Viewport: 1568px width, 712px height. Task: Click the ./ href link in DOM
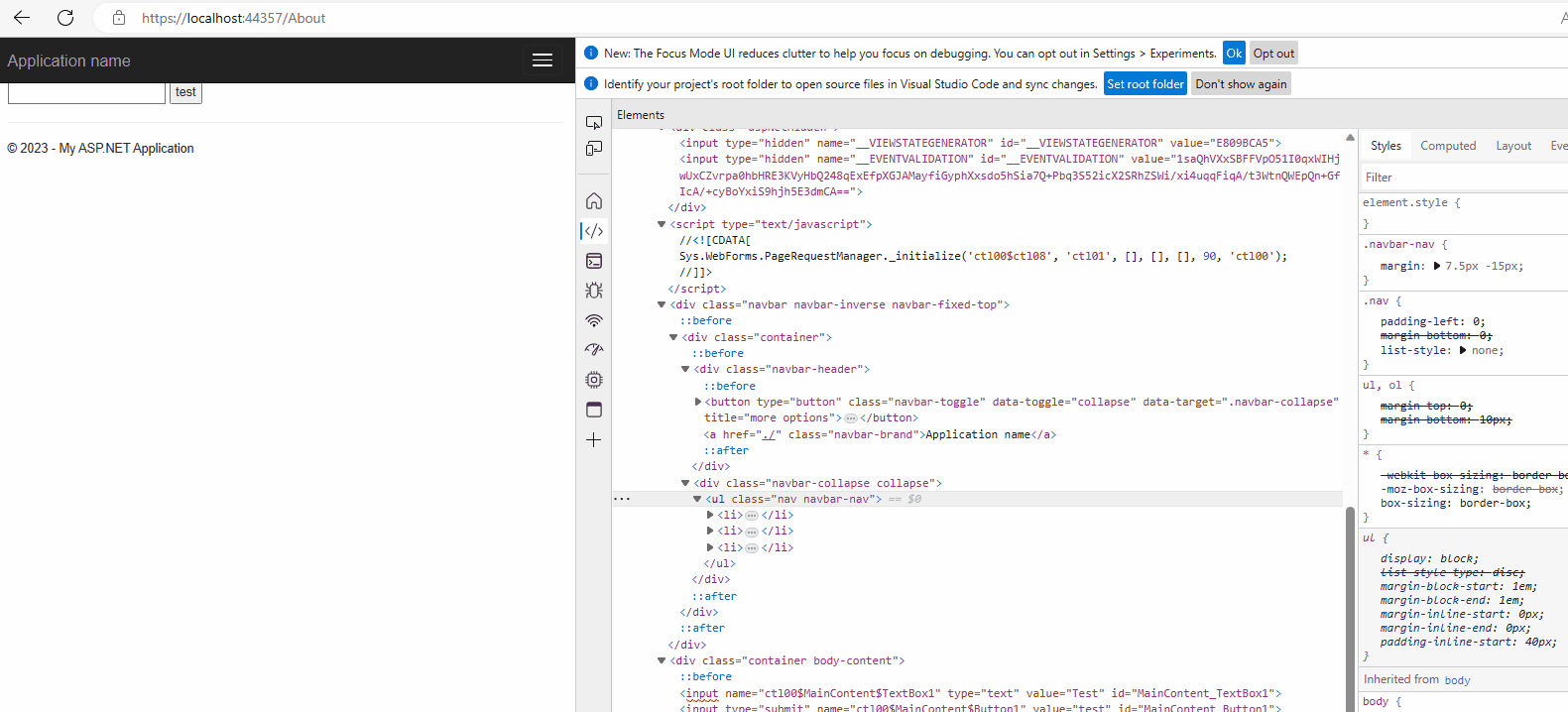(x=768, y=434)
